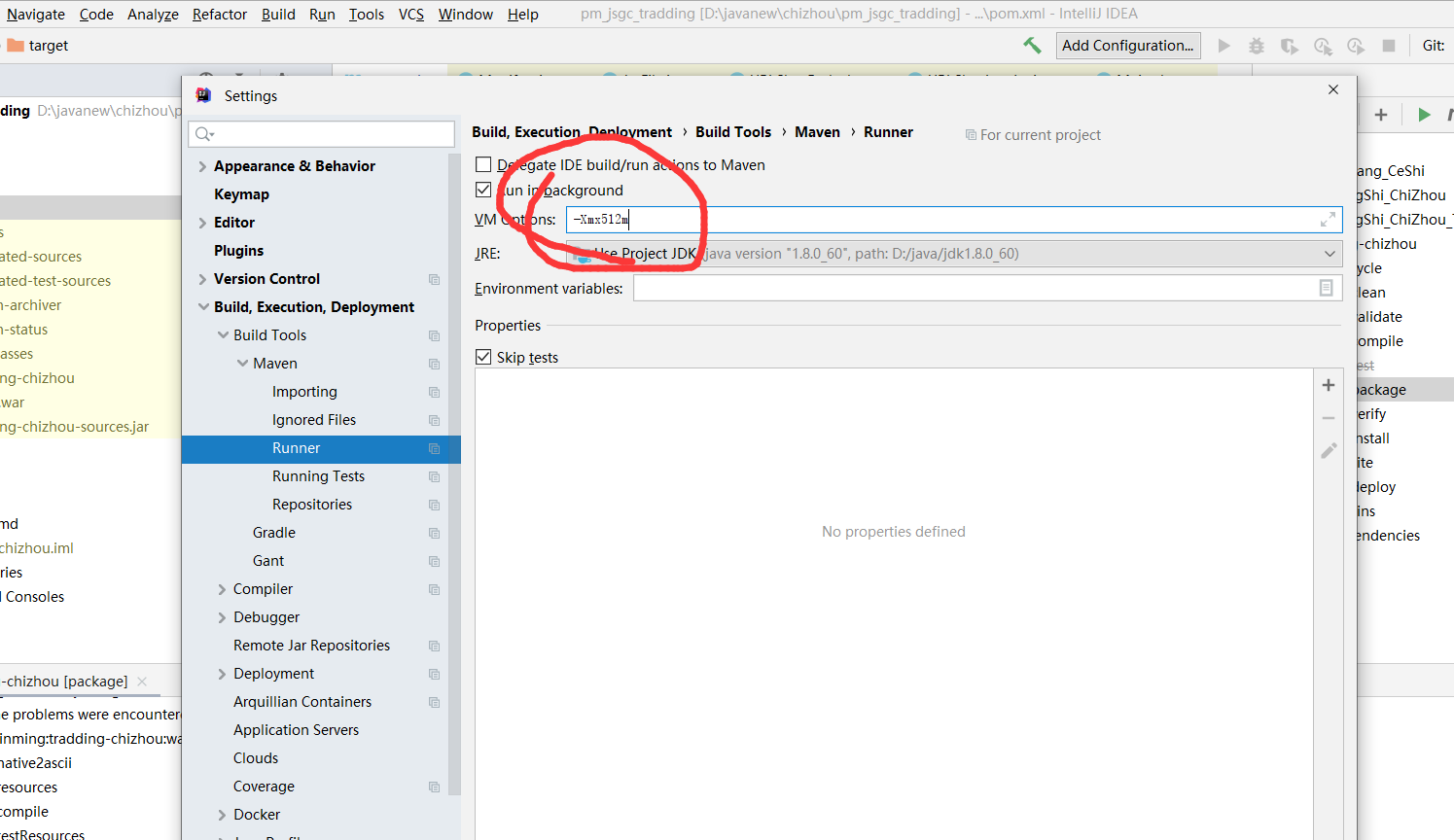Collapse the Build, Execution, Deployment node
This screenshot has height=840, width=1454.
click(203, 306)
